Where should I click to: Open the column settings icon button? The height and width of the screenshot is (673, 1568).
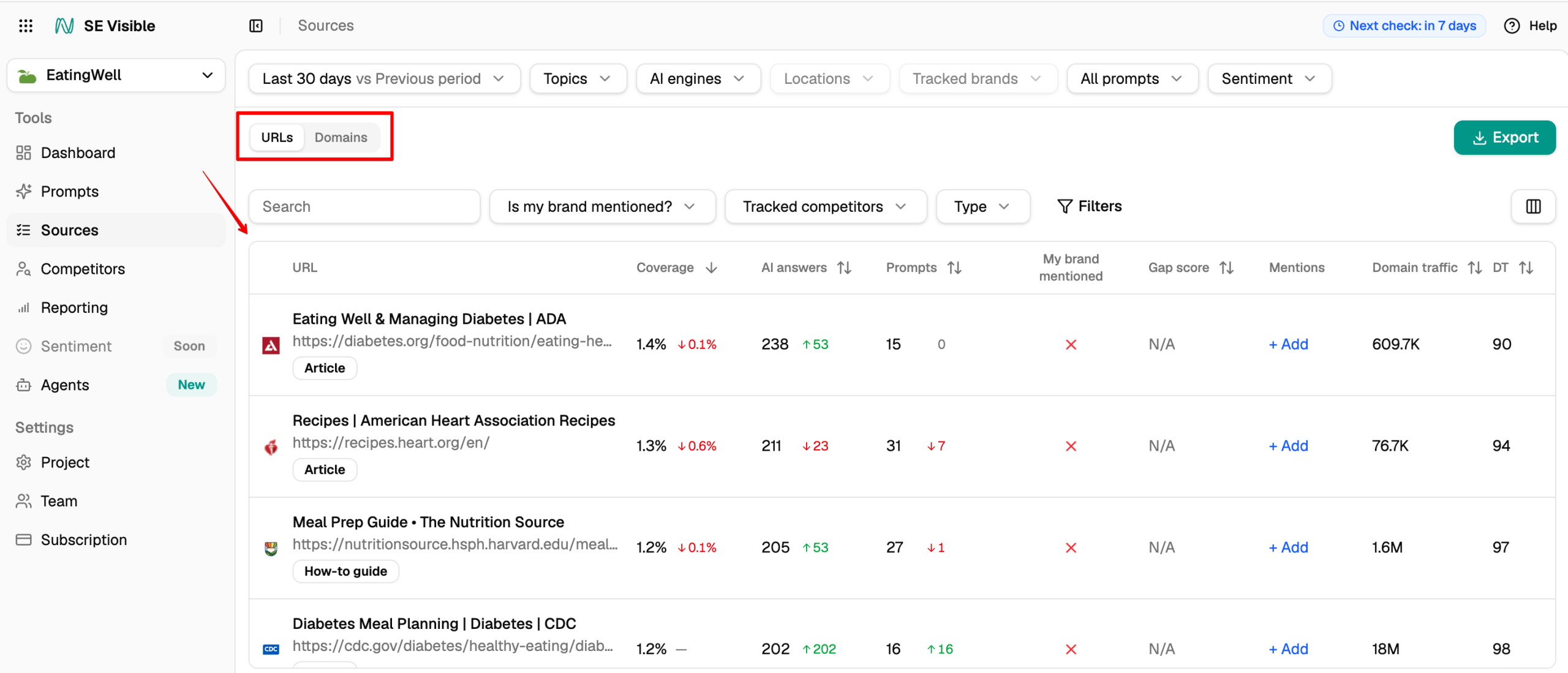(x=1533, y=206)
